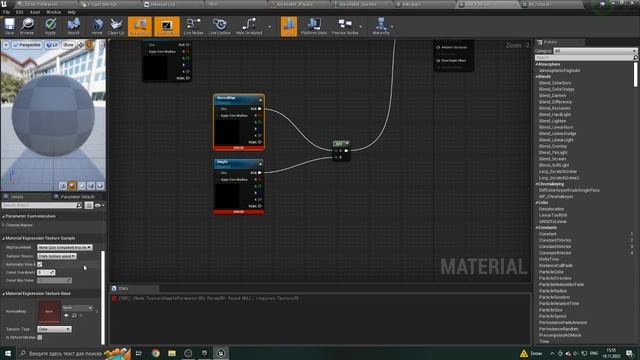Toggle Hide Unrelated nodes
640x360 pixels.
click(x=249, y=26)
